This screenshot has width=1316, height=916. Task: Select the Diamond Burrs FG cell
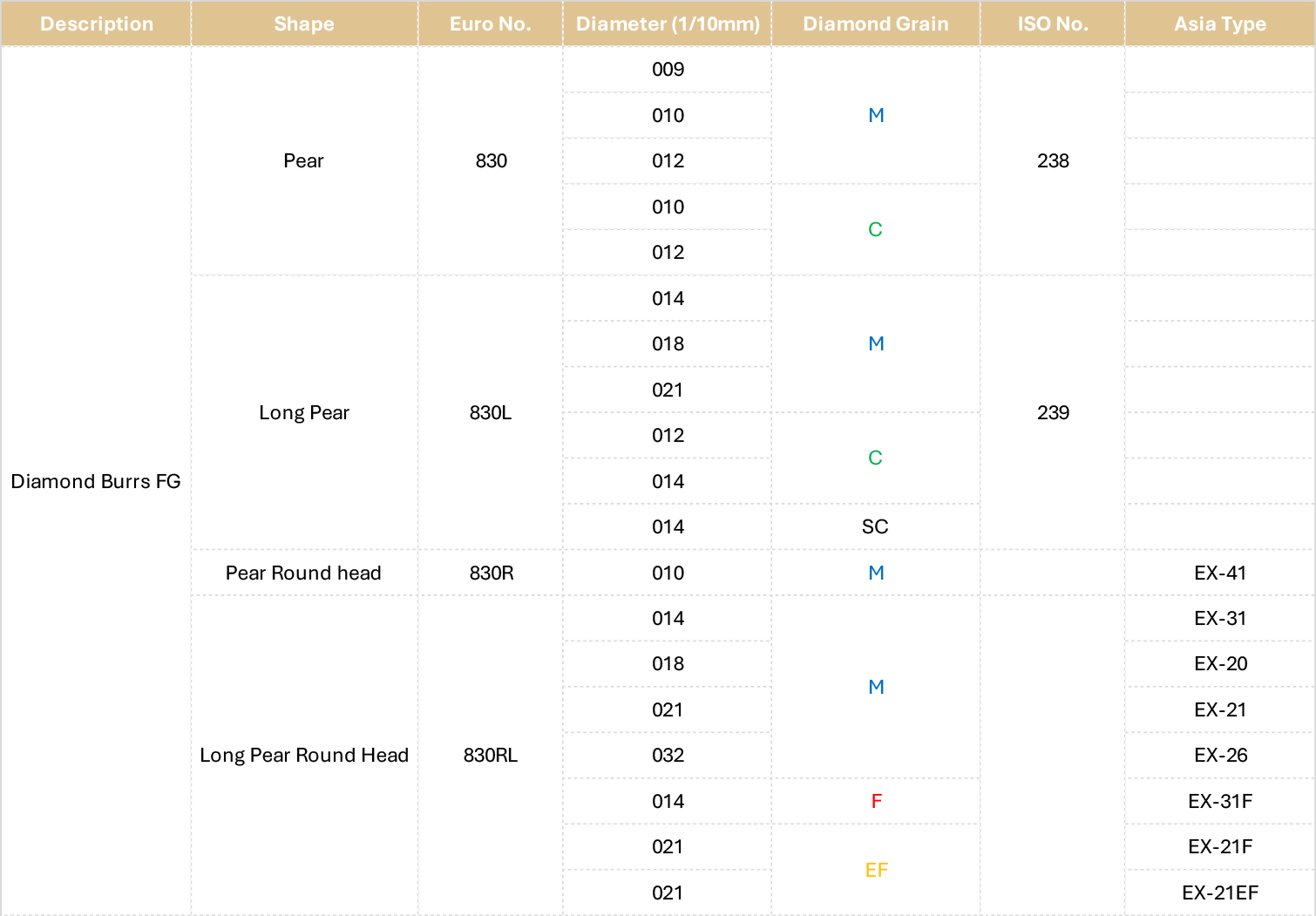pyautogui.click(x=96, y=481)
